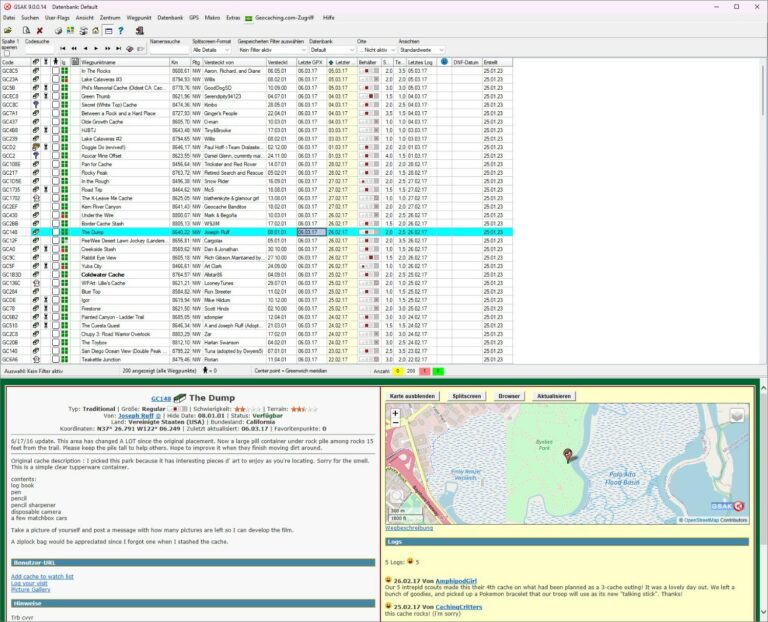Click the printer toolbar icon
This screenshot has width=768, height=622.
pyautogui.click(x=58, y=31)
